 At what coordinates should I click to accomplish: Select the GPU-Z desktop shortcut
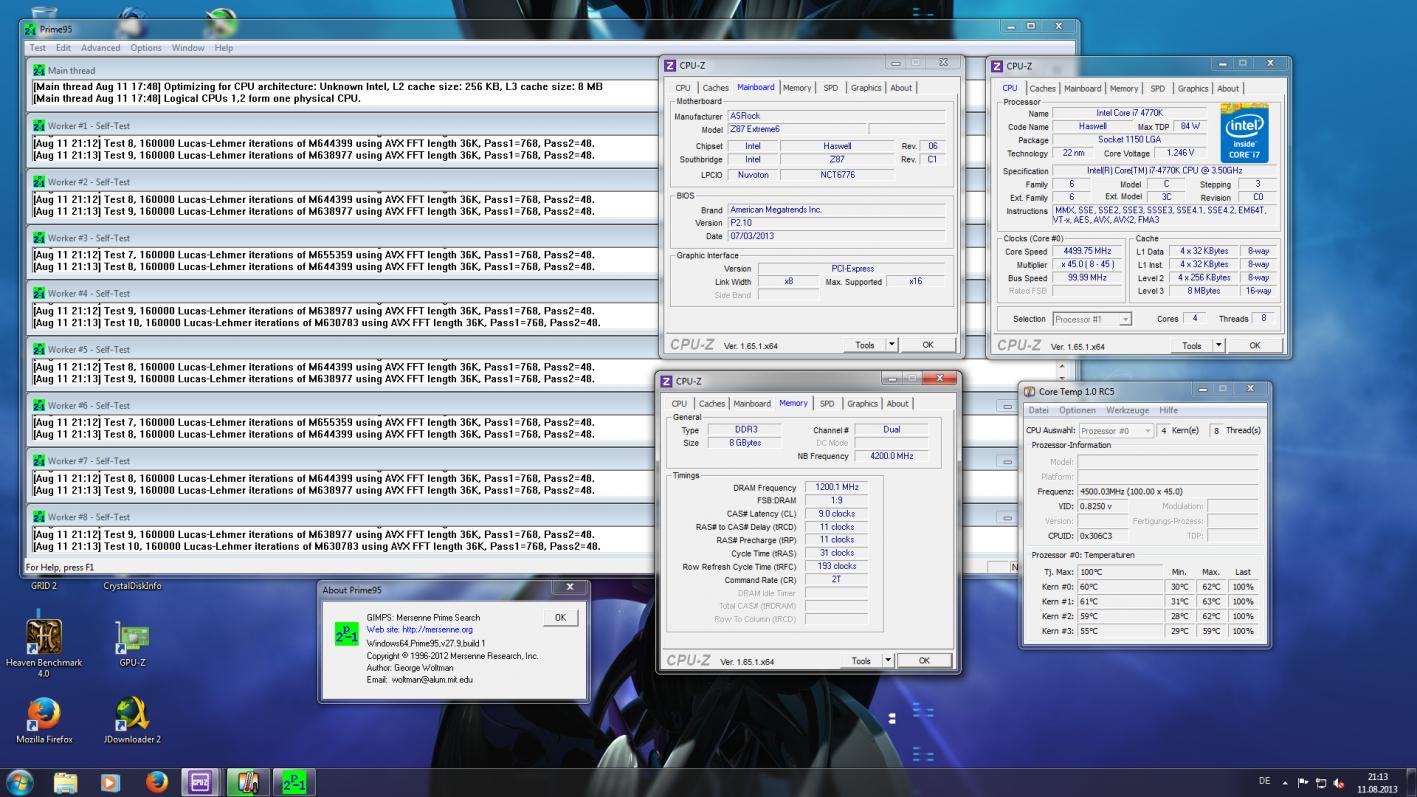tap(132, 646)
